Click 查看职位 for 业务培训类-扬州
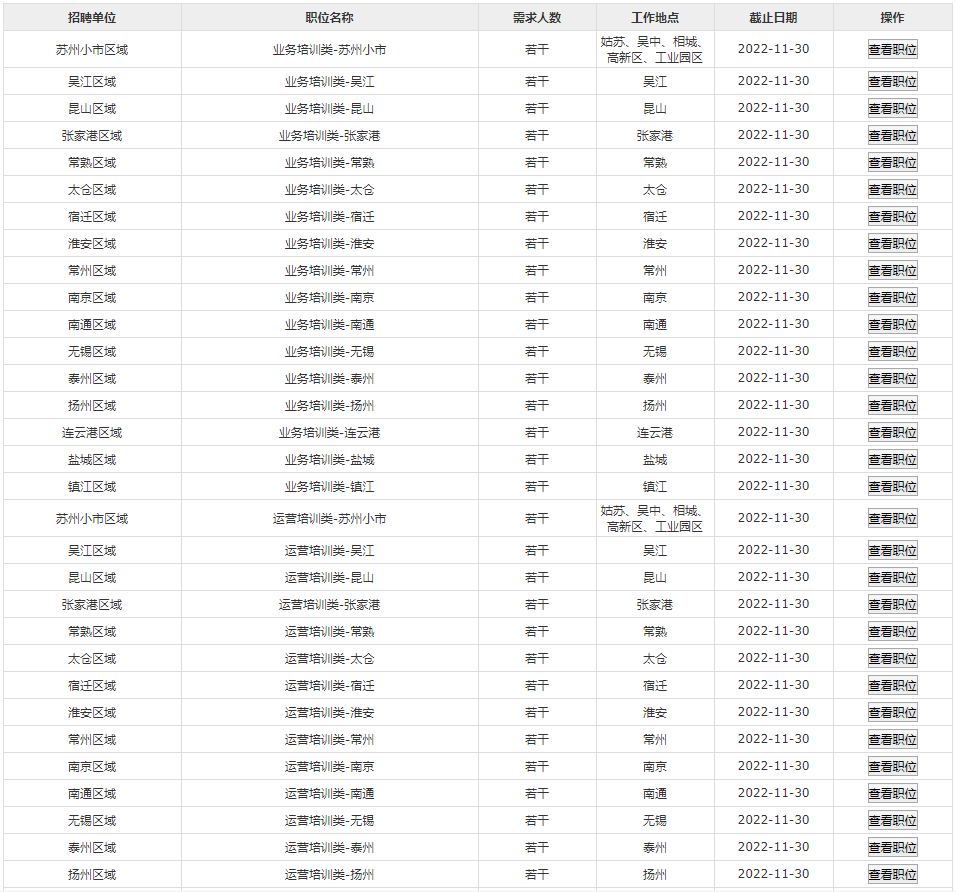The width and height of the screenshot is (956, 892). 893,405
